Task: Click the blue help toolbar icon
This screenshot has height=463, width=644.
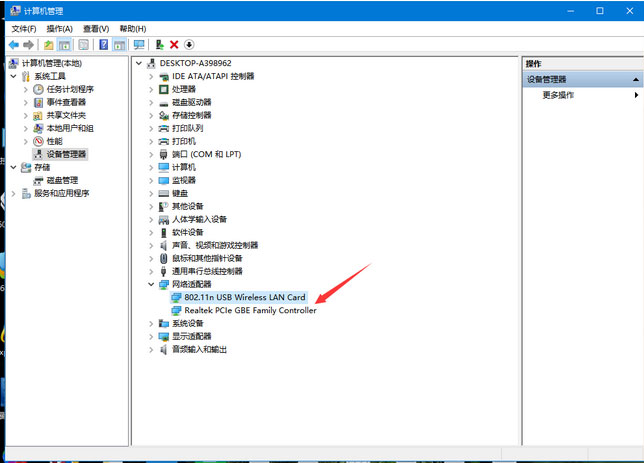Action: tap(103, 45)
